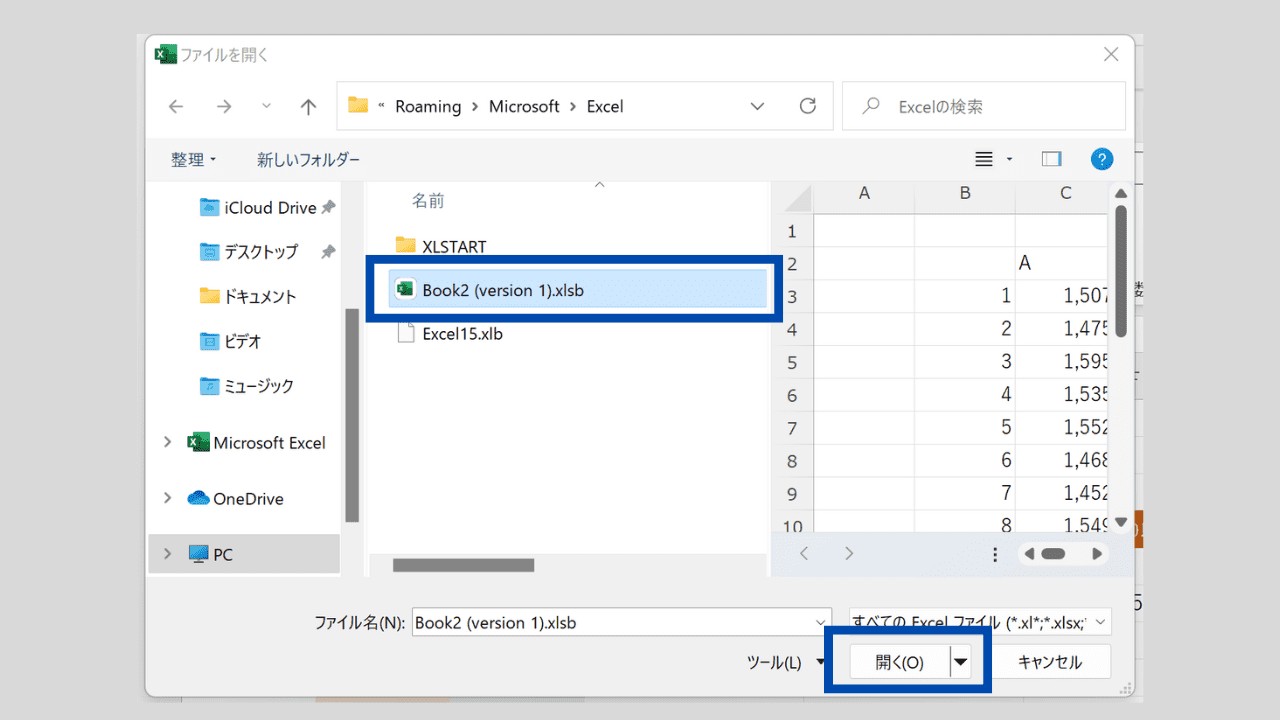Go up one folder level
The height and width of the screenshot is (720, 1280).
click(x=308, y=106)
